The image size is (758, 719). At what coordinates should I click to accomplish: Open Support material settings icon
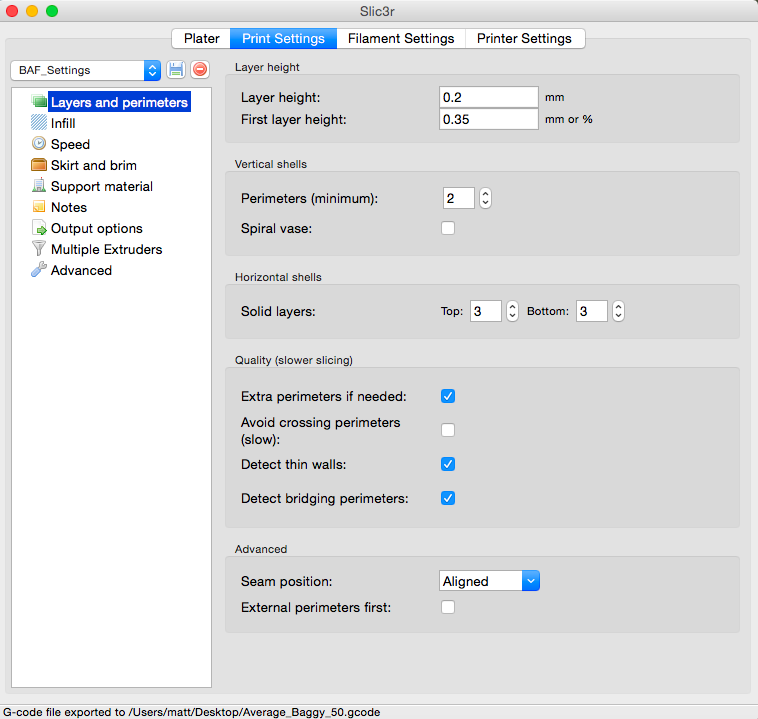coord(39,186)
